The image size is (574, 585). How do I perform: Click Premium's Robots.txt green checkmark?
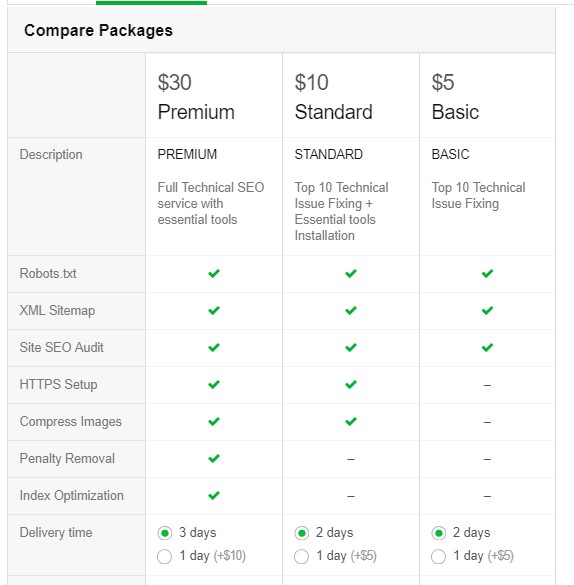[214, 273]
